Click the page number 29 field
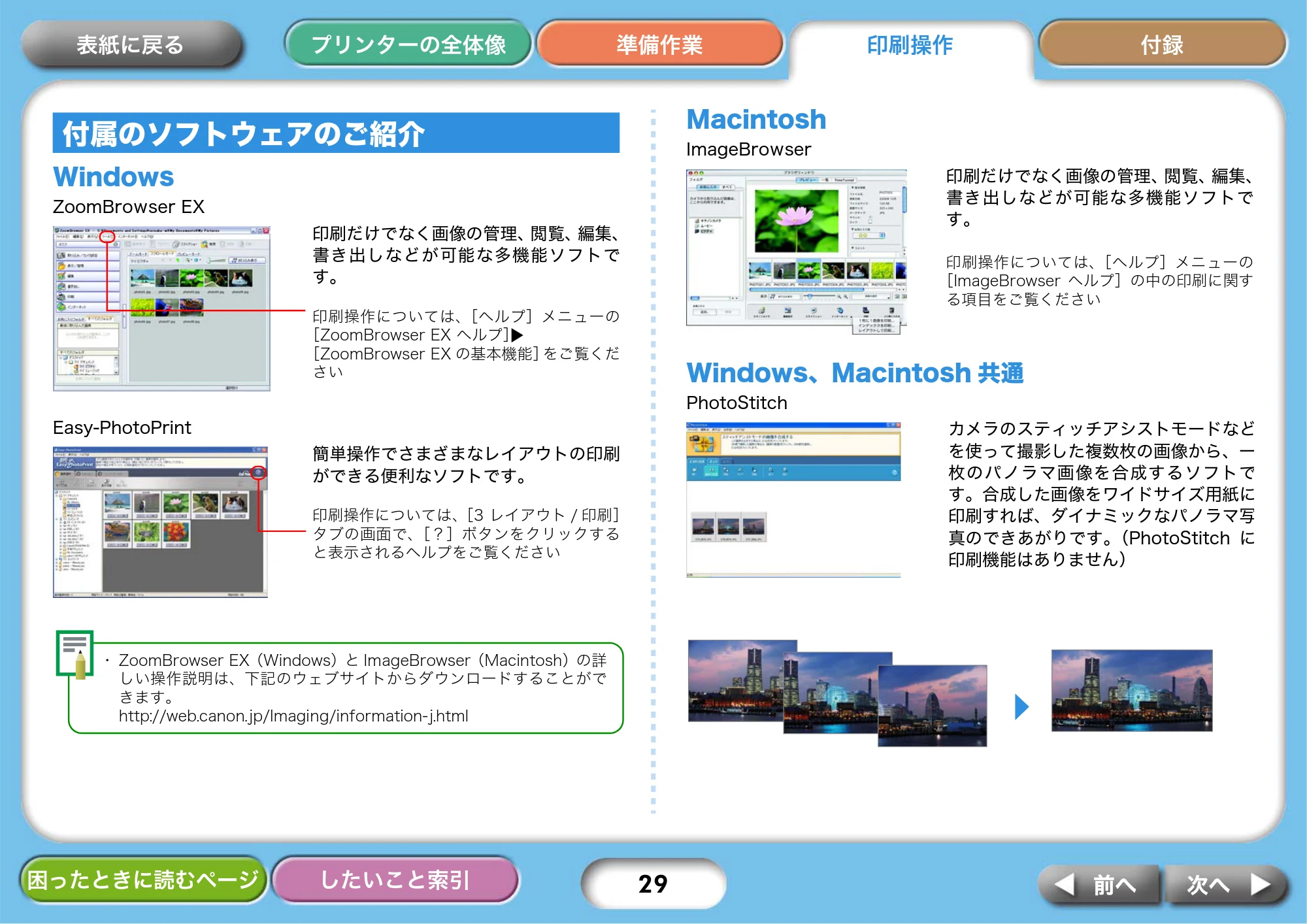Viewport: 1307px width, 924px height. pos(653,884)
